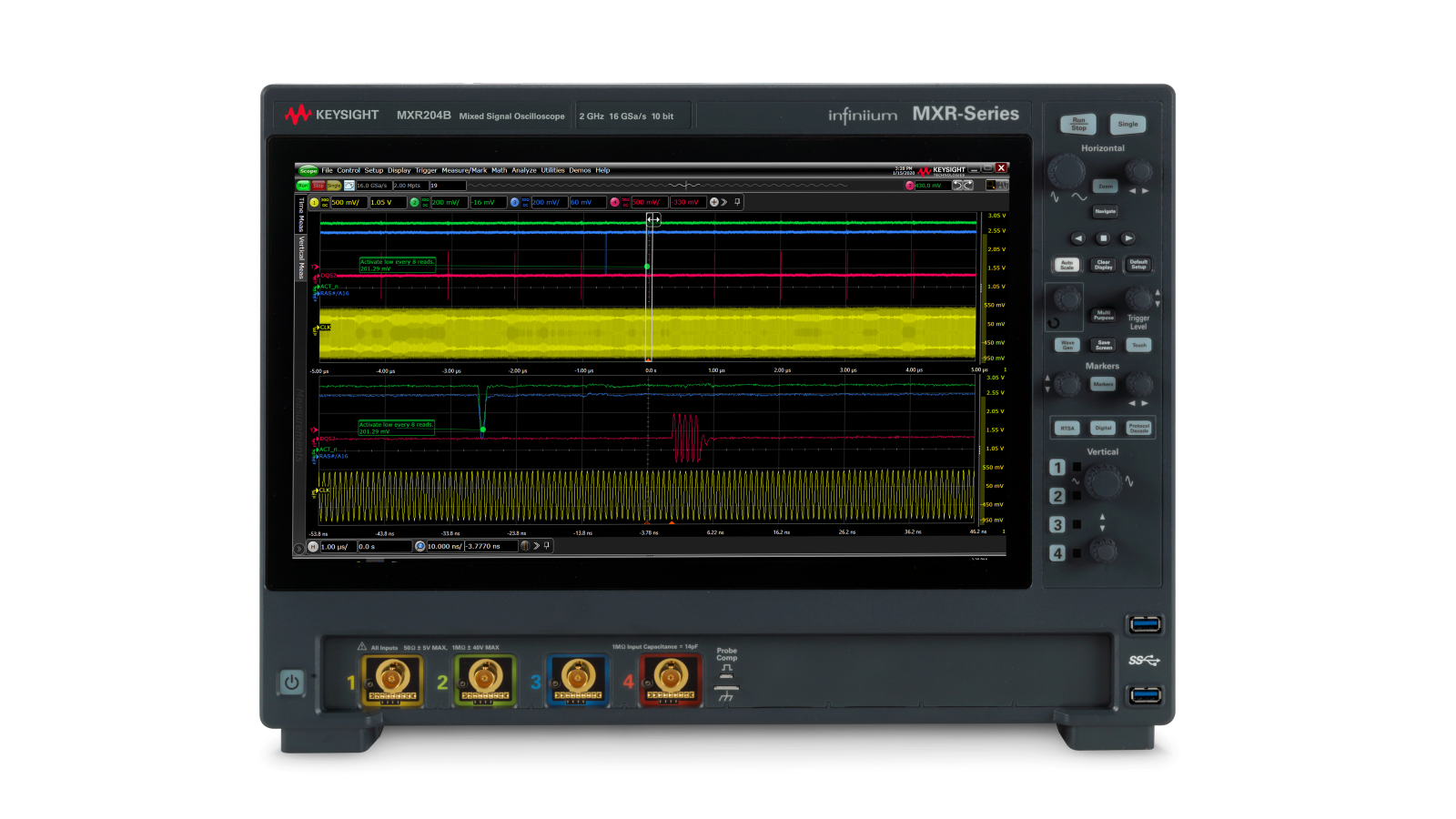Click the navigate forward arrow key

tap(1128, 238)
